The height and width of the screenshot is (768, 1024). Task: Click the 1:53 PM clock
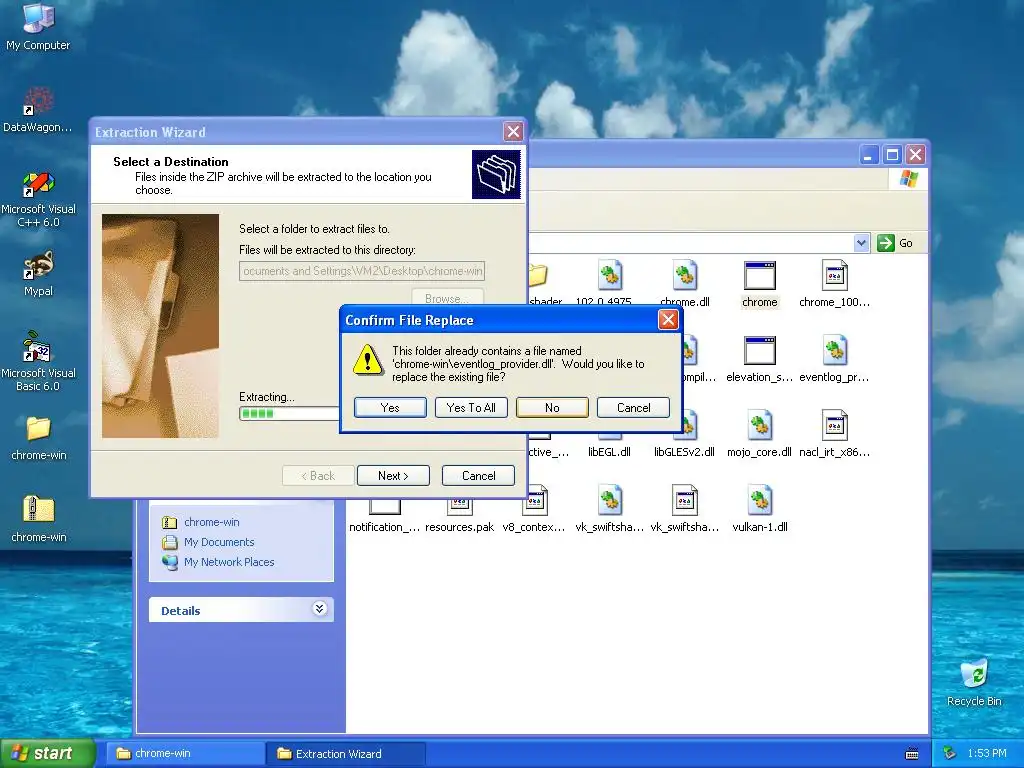(987, 753)
